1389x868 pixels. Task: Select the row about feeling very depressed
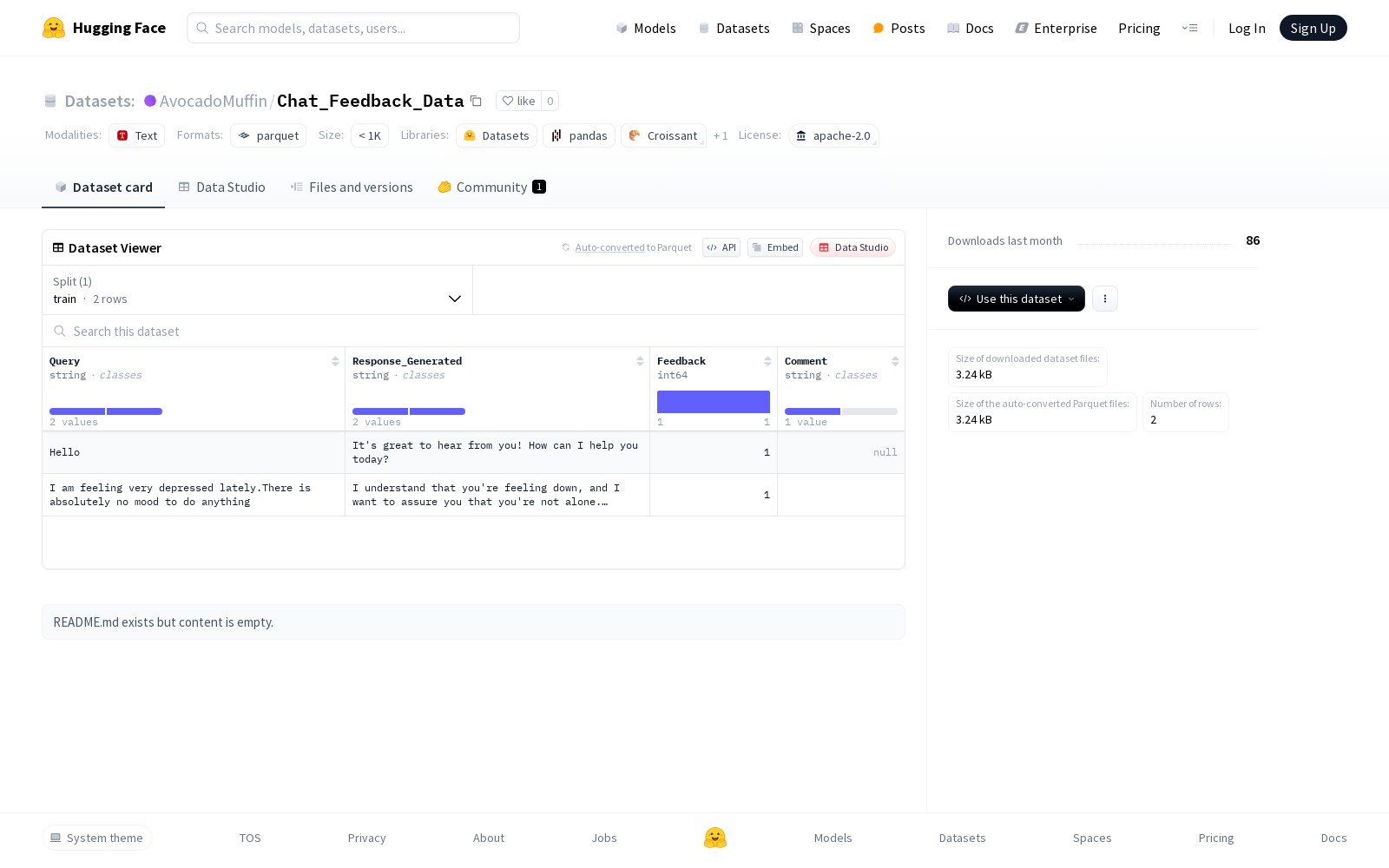pyautogui.click(x=473, y=495)
